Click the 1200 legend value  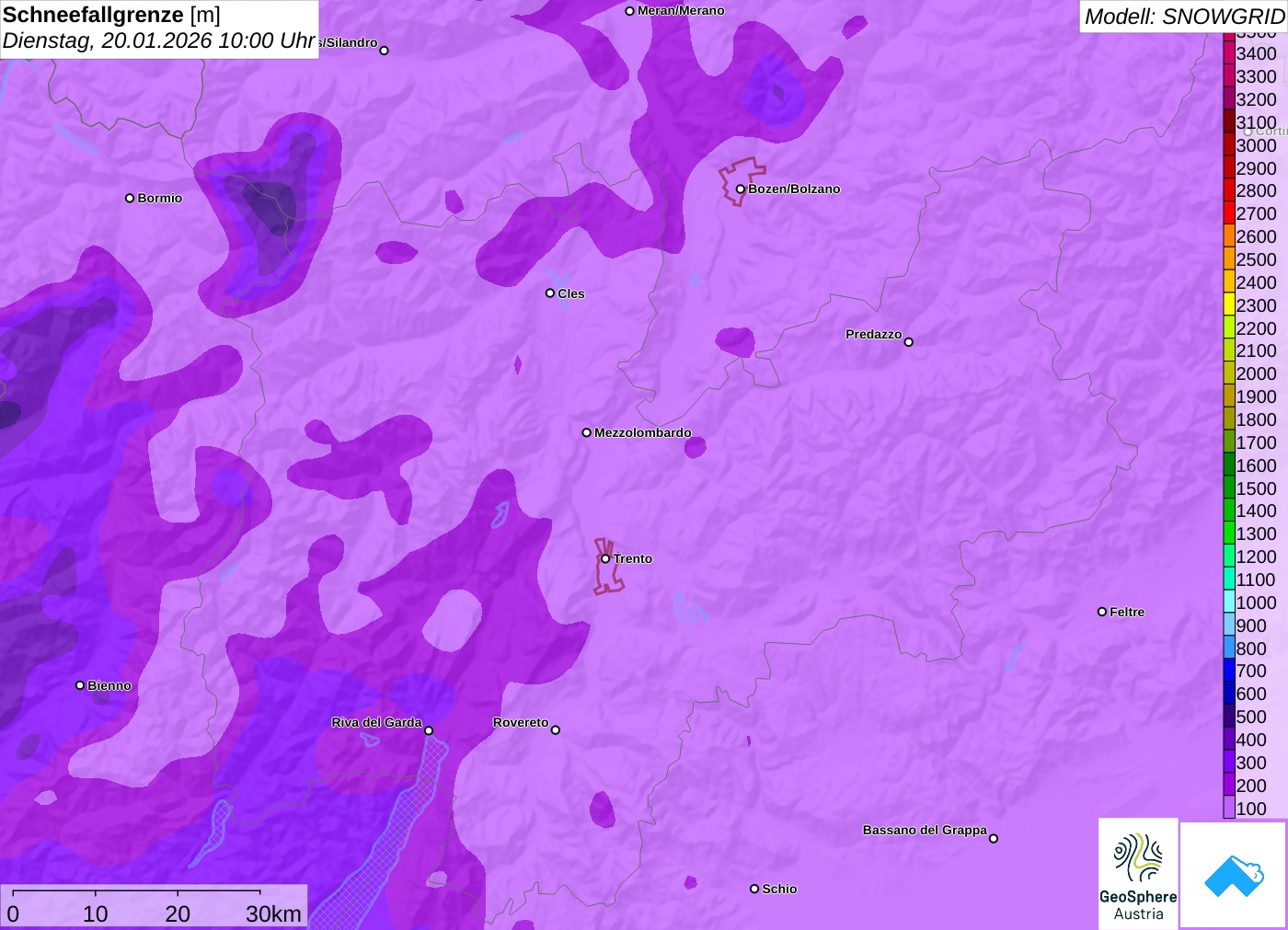click(x=1256, y=557)
